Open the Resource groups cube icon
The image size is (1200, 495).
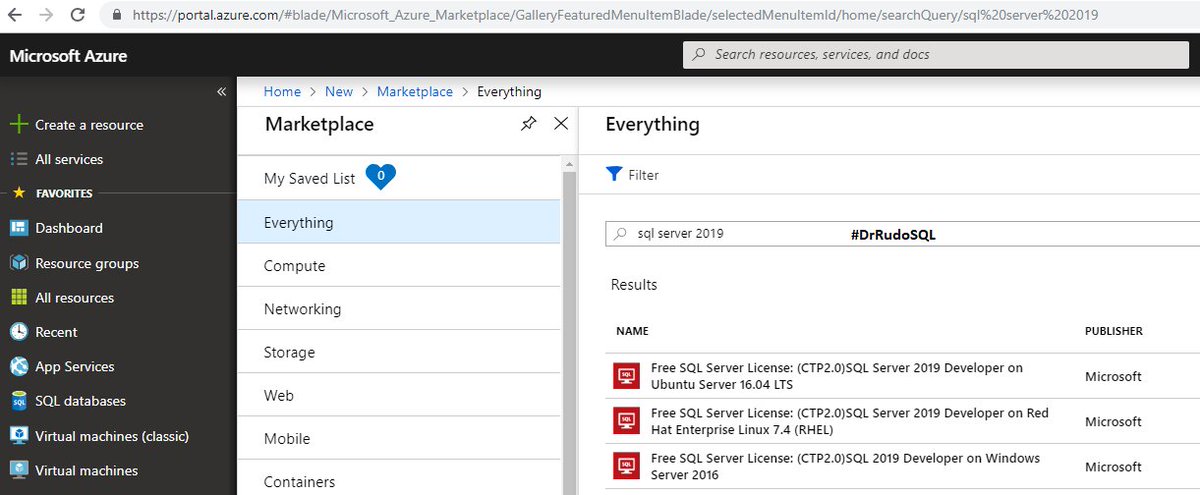click(18, 263)
